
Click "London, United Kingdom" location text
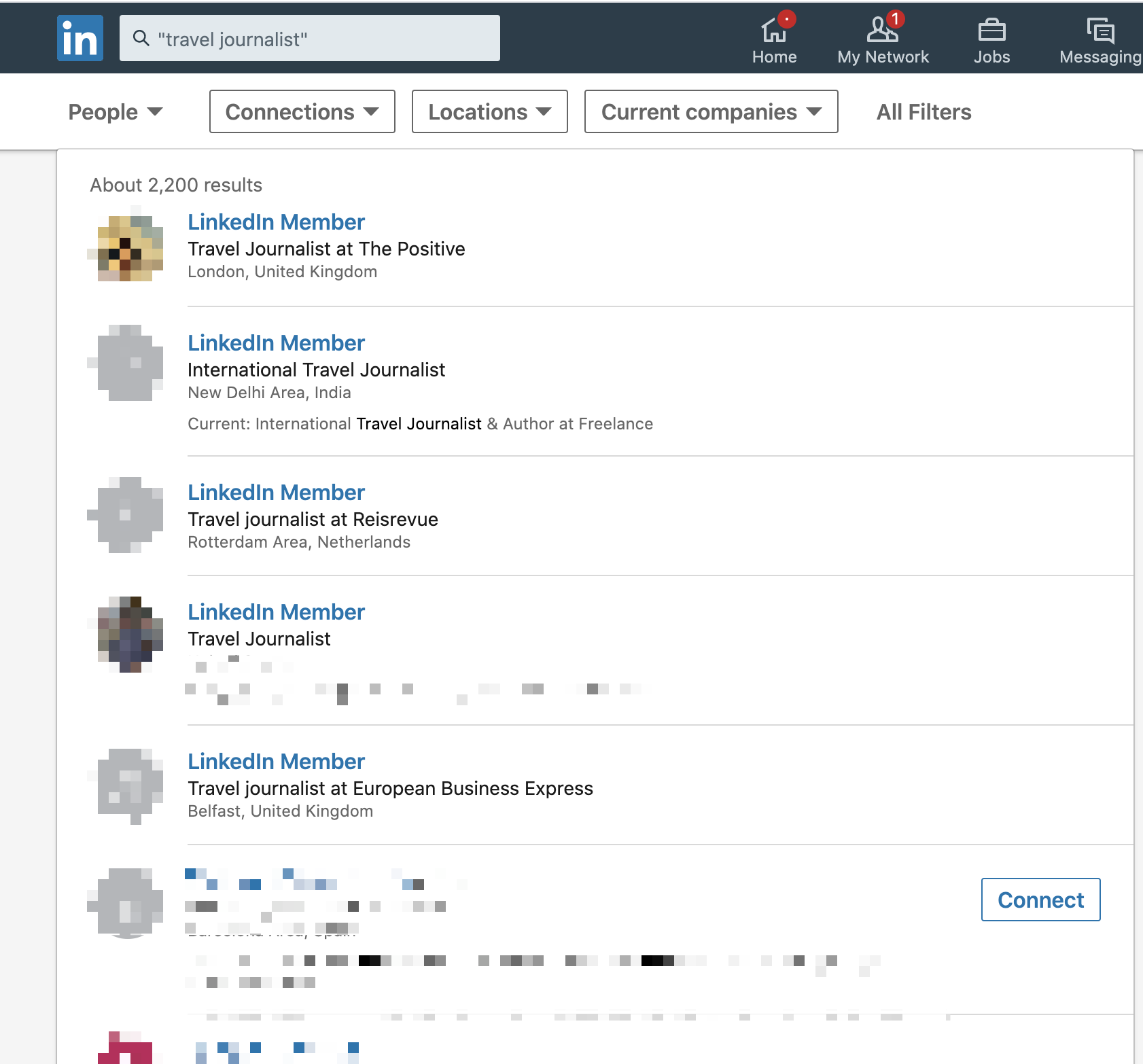point(282,272)
